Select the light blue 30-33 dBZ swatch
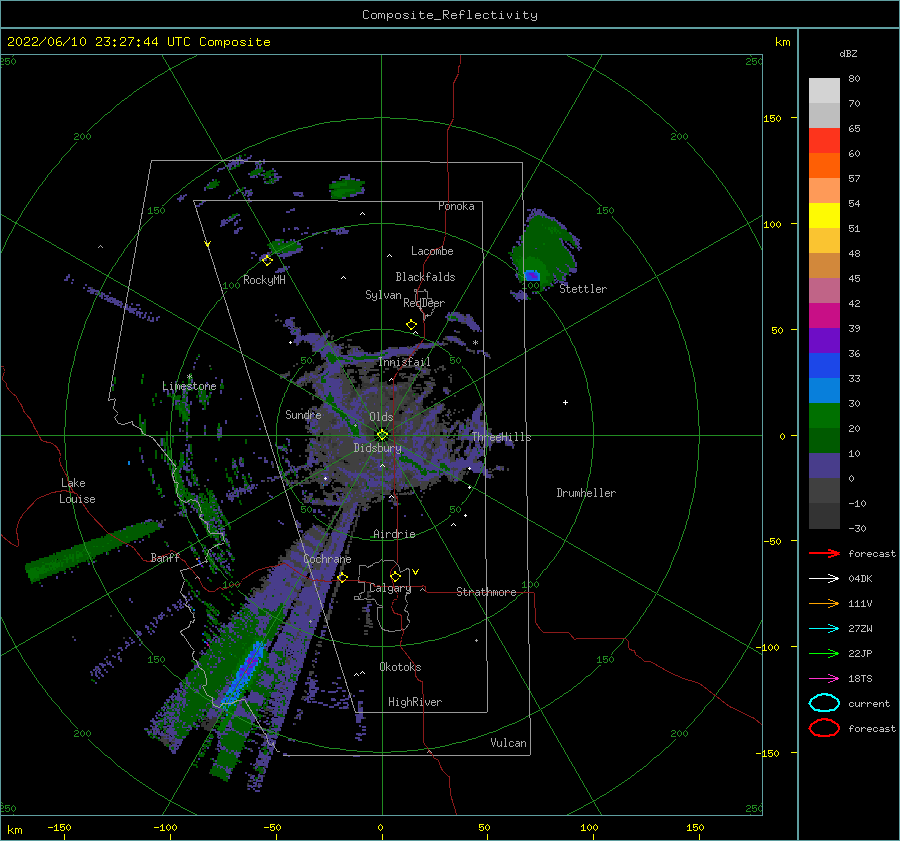 [824, 390]
